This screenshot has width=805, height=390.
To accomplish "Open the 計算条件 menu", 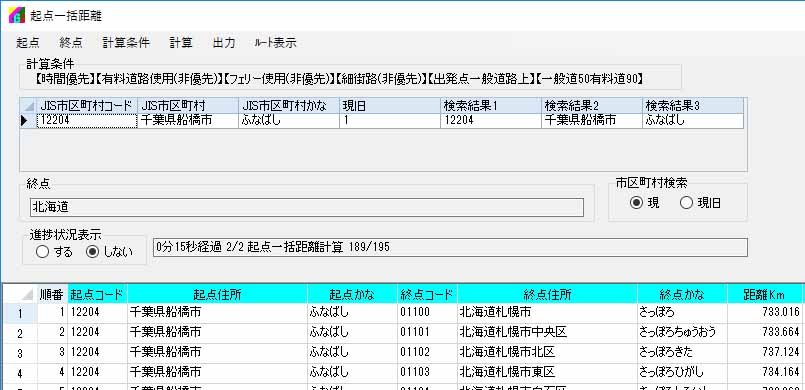I will [x=126, y=43].
